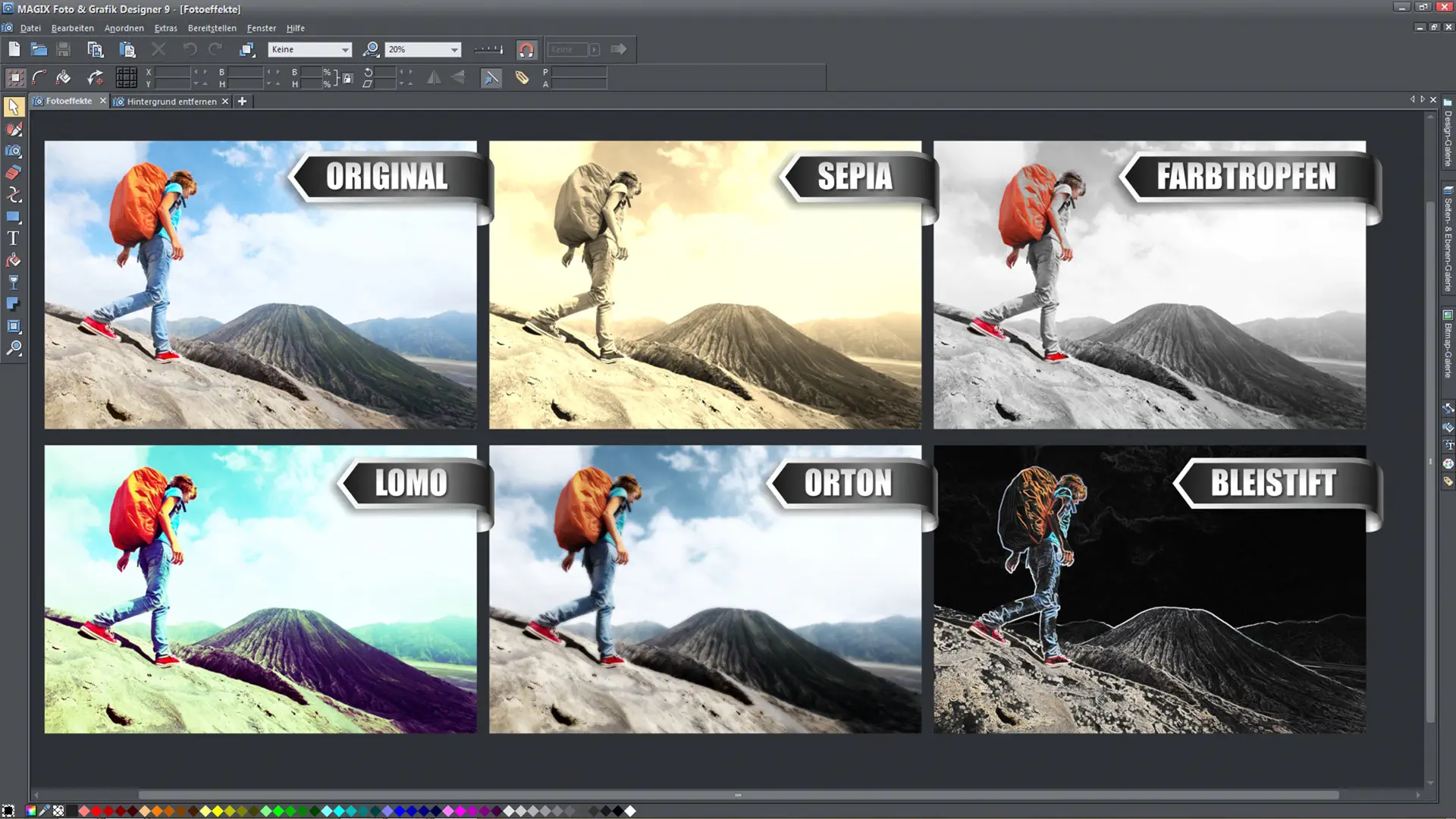Open the Bearbeiten menu
The width and height of the screenshot is (1456, 819).
(x=72, y=28)
